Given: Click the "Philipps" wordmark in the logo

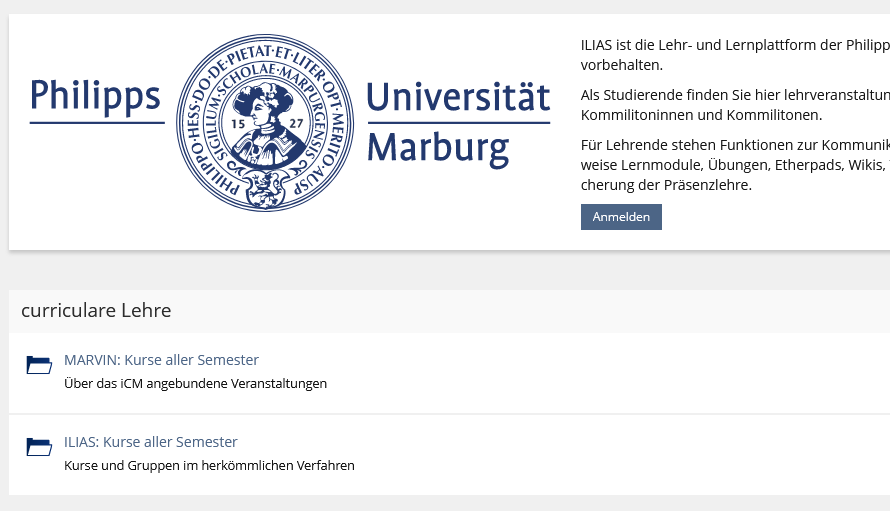Looking at the screenshot, I should (95, 96).
